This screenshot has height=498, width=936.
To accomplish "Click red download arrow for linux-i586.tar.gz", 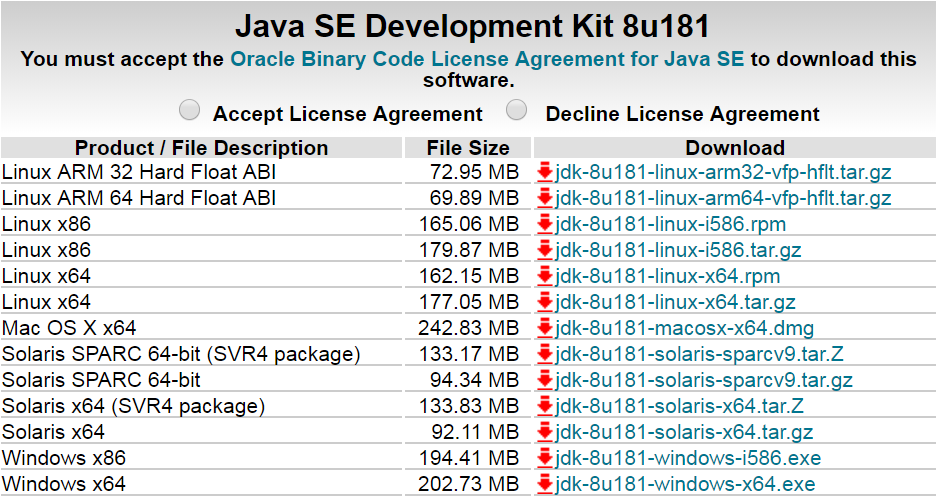I will point(544,250).
